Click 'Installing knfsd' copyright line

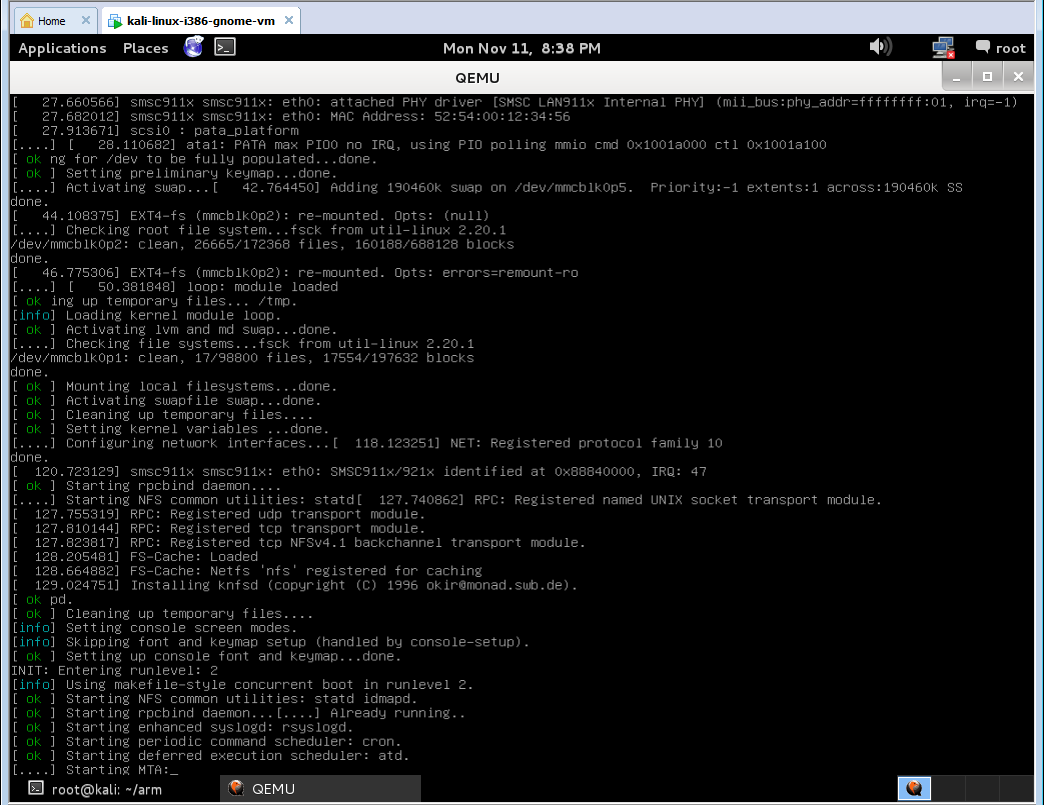pyautogui.click(x=294, y=585)
